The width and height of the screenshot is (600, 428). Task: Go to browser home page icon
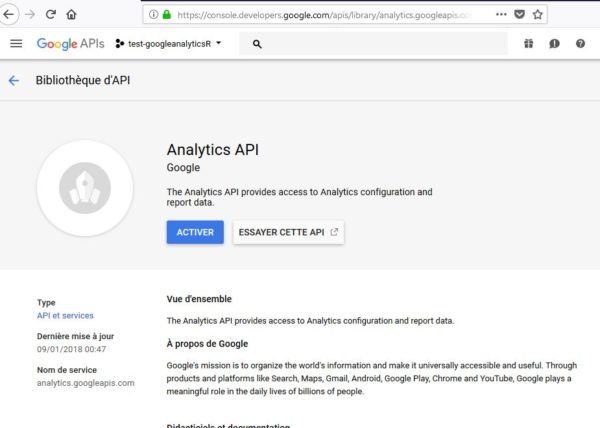click(x=71, y=15)
